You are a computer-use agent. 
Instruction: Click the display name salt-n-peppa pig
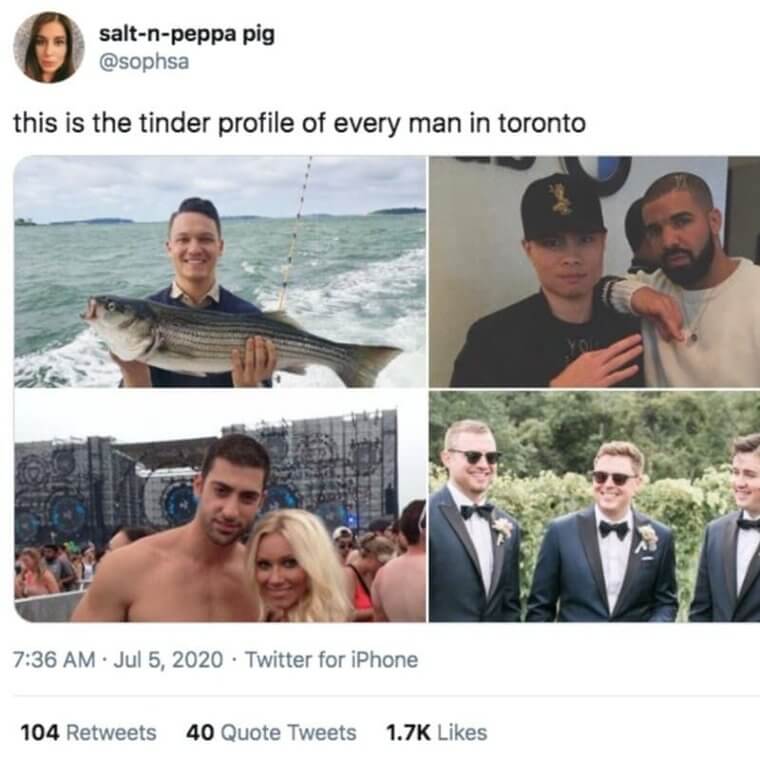point(187,34)
